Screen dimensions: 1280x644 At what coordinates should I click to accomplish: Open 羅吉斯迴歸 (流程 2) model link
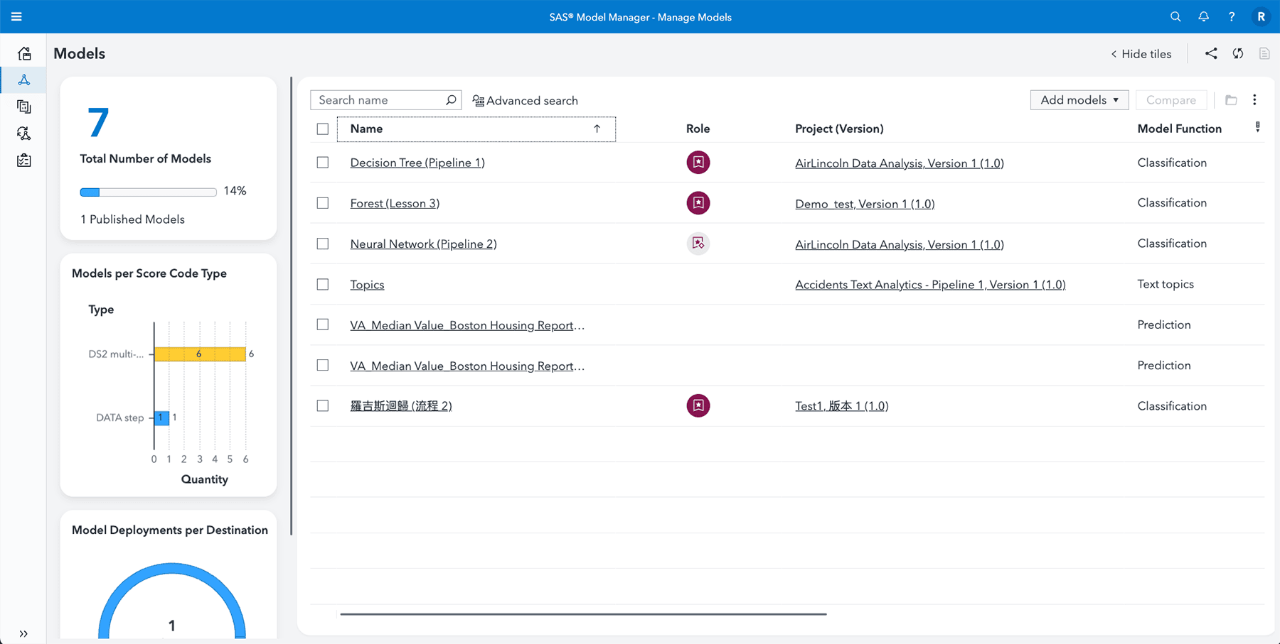tap(401, 406)
